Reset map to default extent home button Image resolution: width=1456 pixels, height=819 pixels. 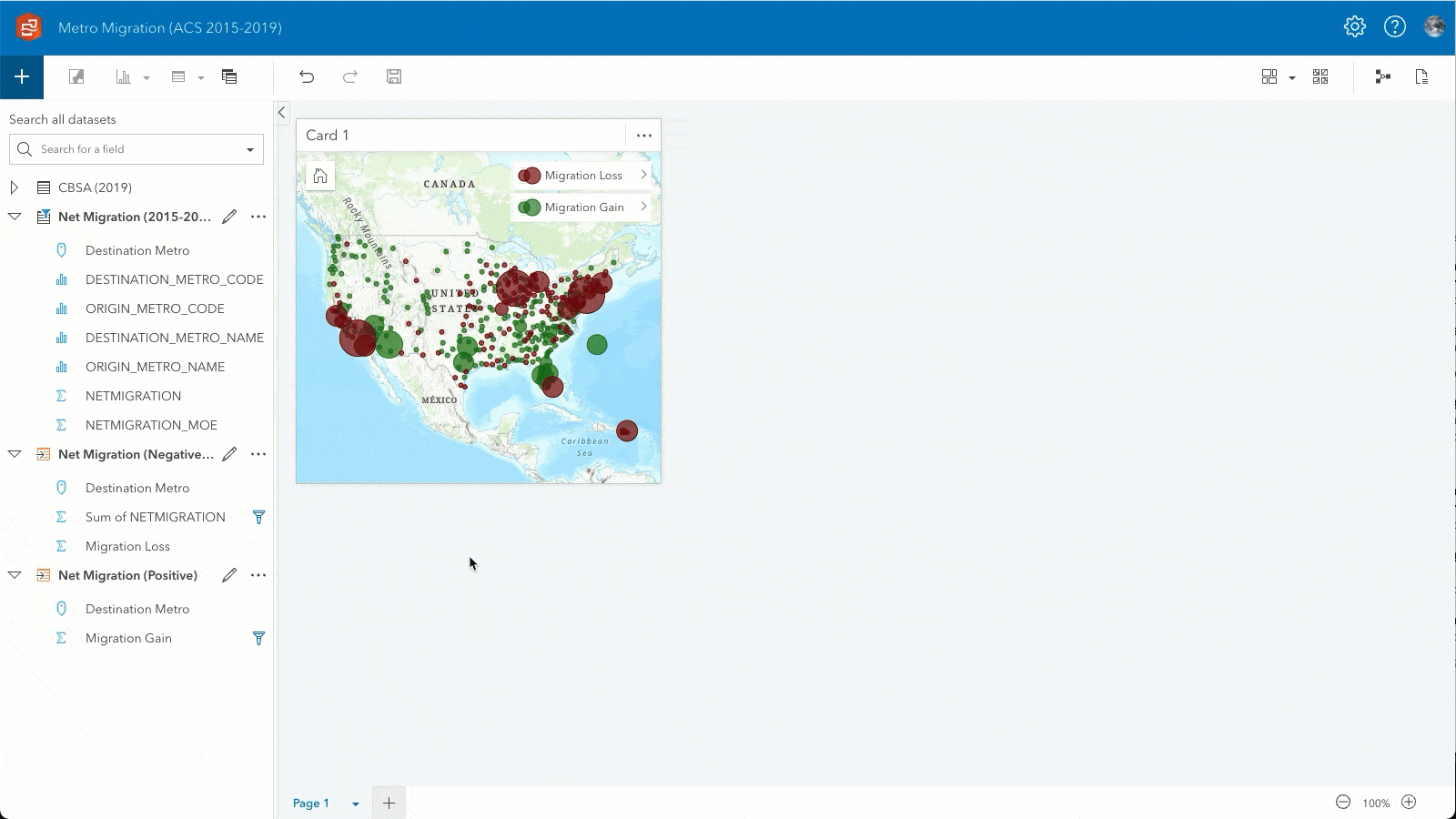point(320,176)
